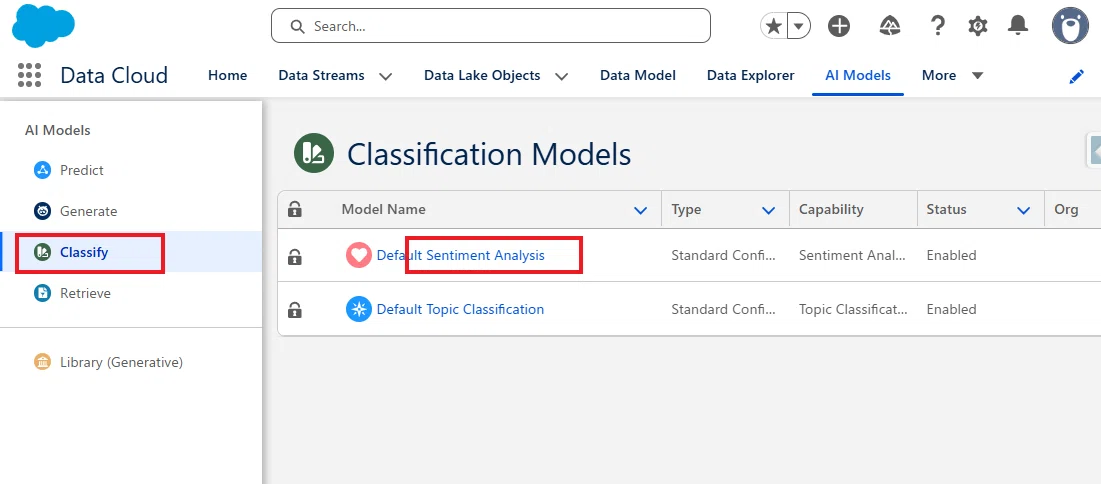Click the 'Topic Classificat...' capability cell
Image resolution: width=1101 pixels, height=484 pixels.
[853, 309]
